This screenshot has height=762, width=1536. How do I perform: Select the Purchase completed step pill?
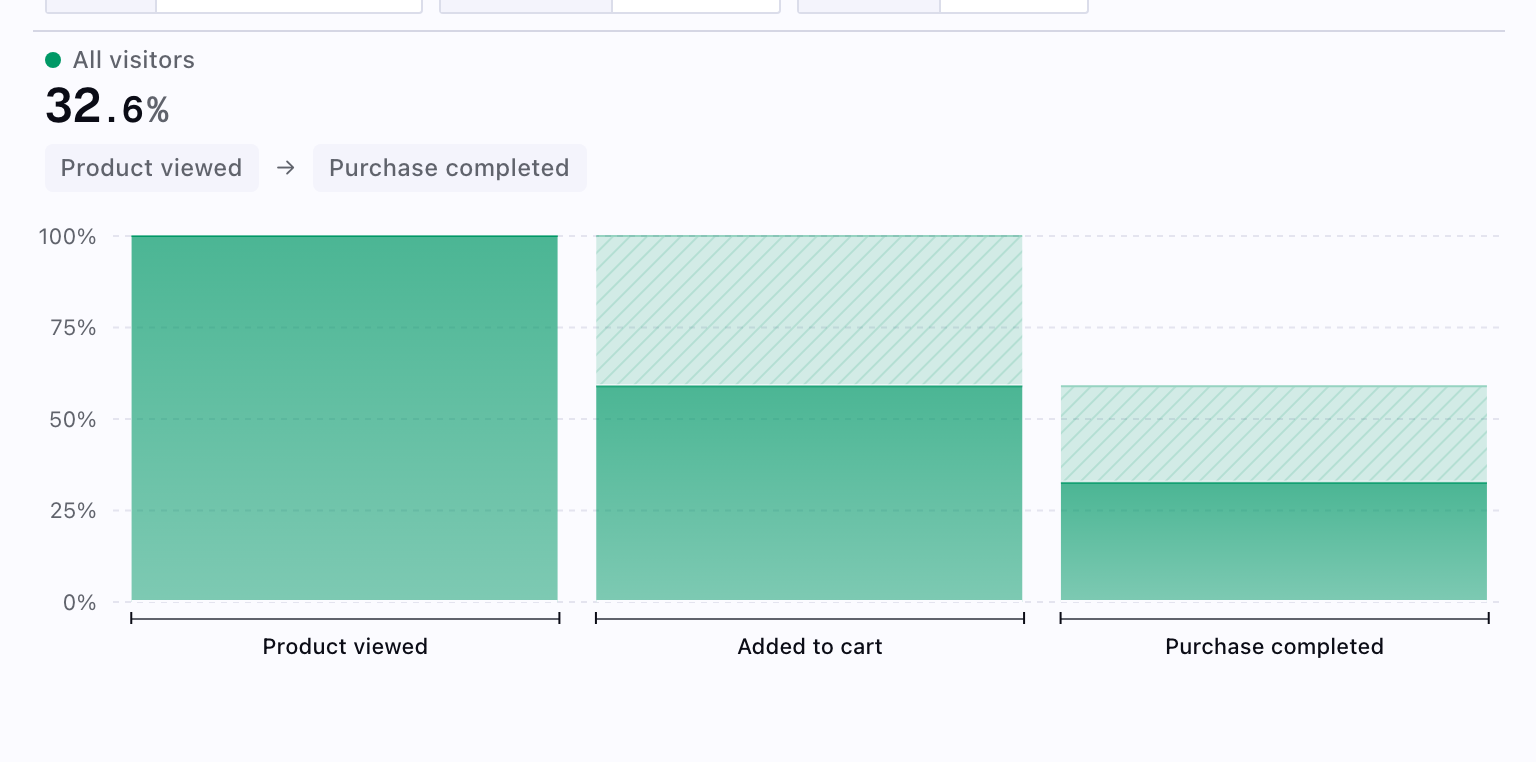point(449,168)
